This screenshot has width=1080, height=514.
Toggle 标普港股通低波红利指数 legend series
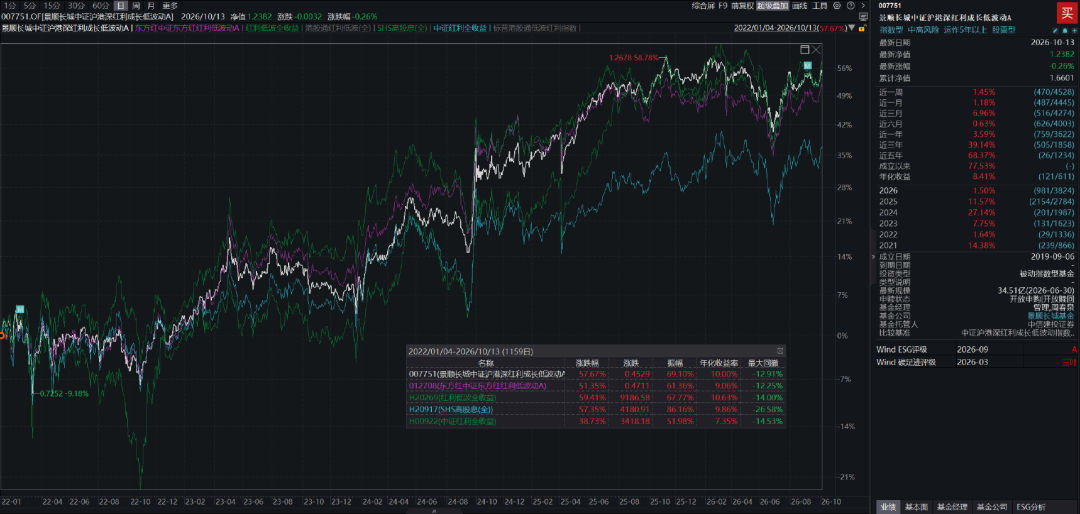tap(535, 28)
